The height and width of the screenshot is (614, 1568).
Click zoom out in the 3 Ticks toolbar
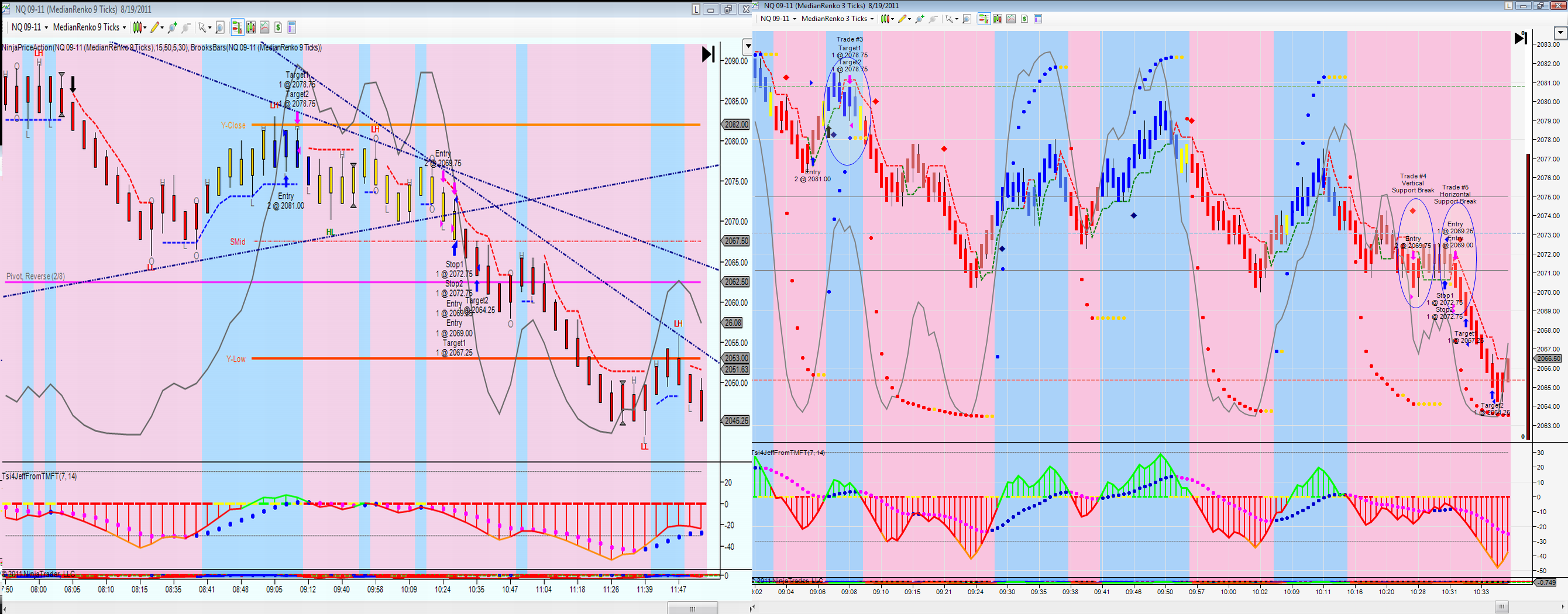[933, 19]
